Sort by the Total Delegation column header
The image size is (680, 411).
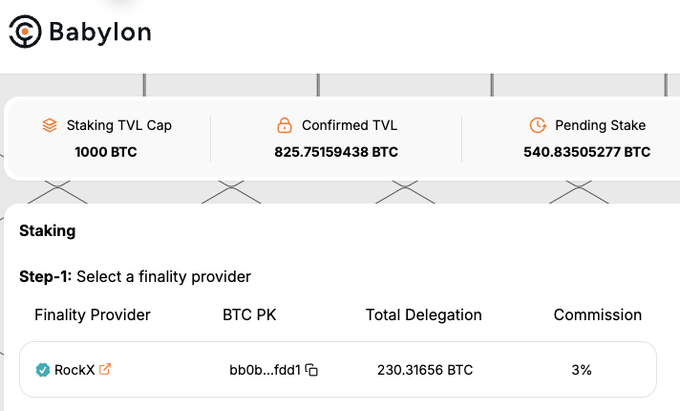pos(423,315)
